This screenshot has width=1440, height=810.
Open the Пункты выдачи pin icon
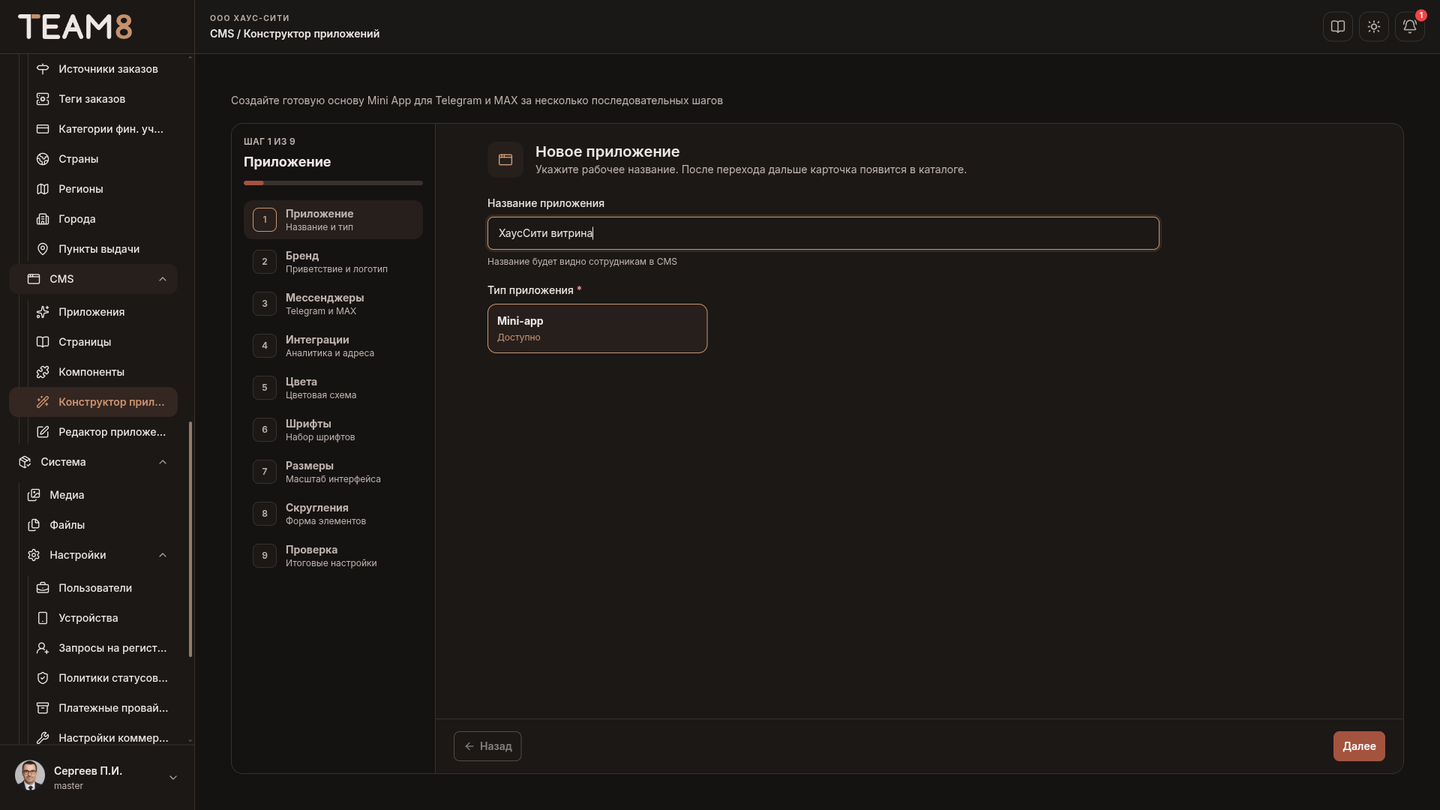(43, 249)
